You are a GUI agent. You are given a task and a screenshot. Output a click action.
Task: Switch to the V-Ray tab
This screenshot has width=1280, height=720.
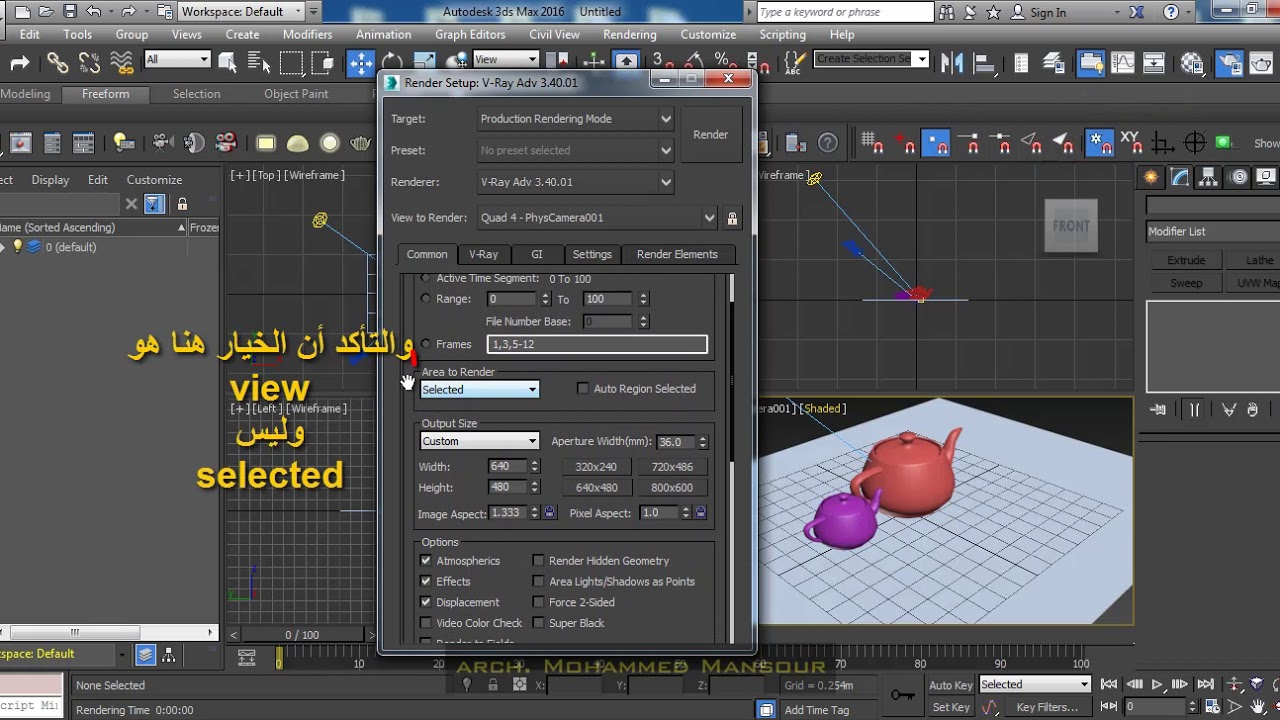click(x=484, y=254)
